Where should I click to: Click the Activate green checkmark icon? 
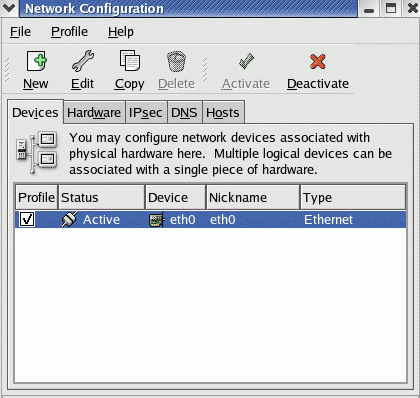(x=246, y=61)
